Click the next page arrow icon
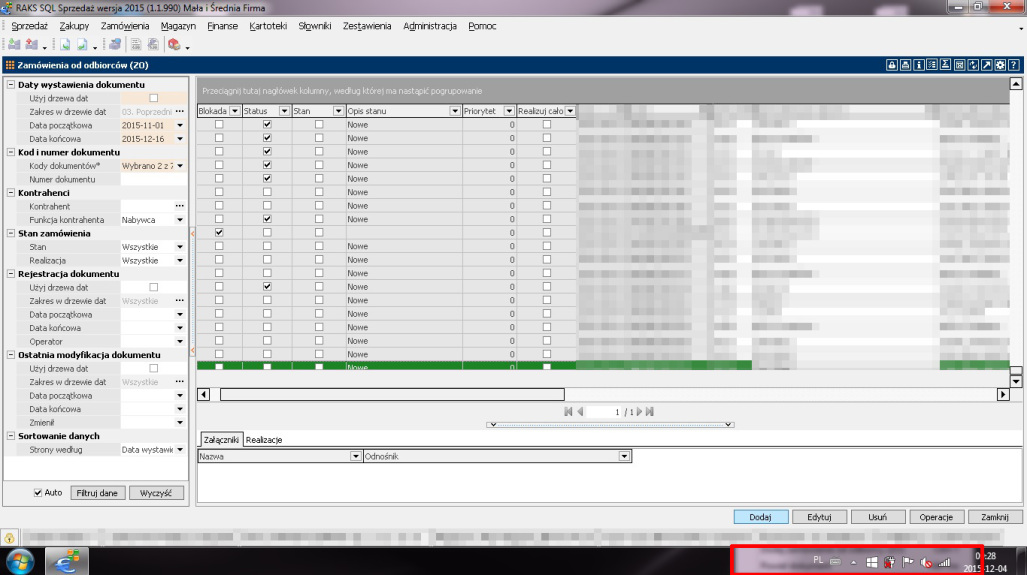The height and width of the screenshot is (575, 1027). [x=639, y=412]
